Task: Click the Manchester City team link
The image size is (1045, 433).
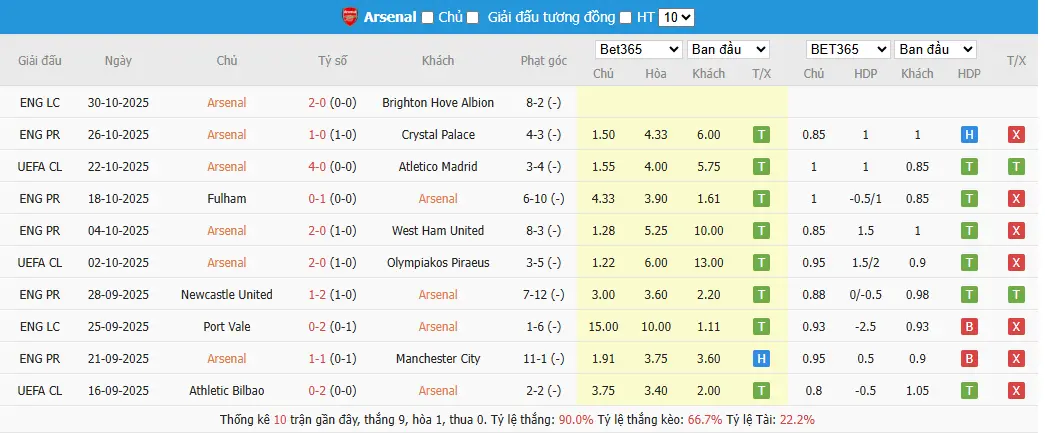Action: (438, 359)
